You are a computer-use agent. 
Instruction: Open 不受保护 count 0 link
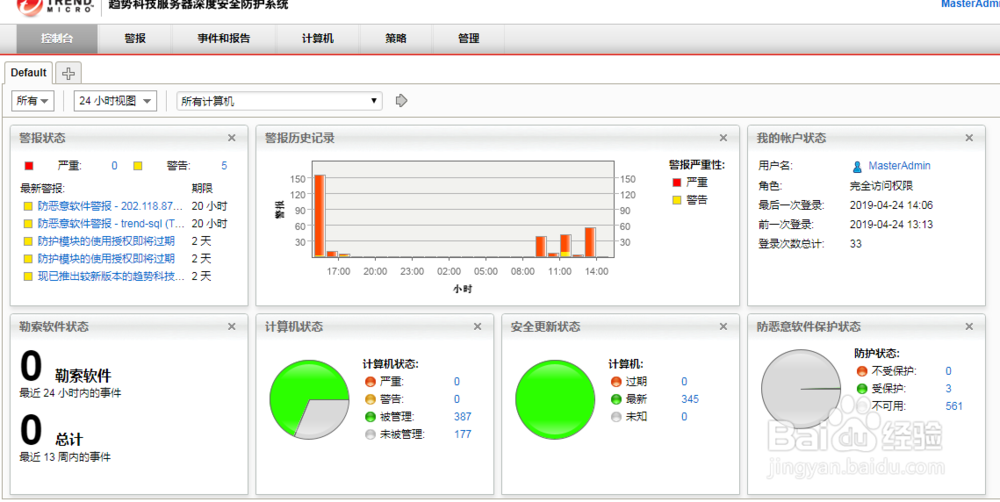pos(948,371)
